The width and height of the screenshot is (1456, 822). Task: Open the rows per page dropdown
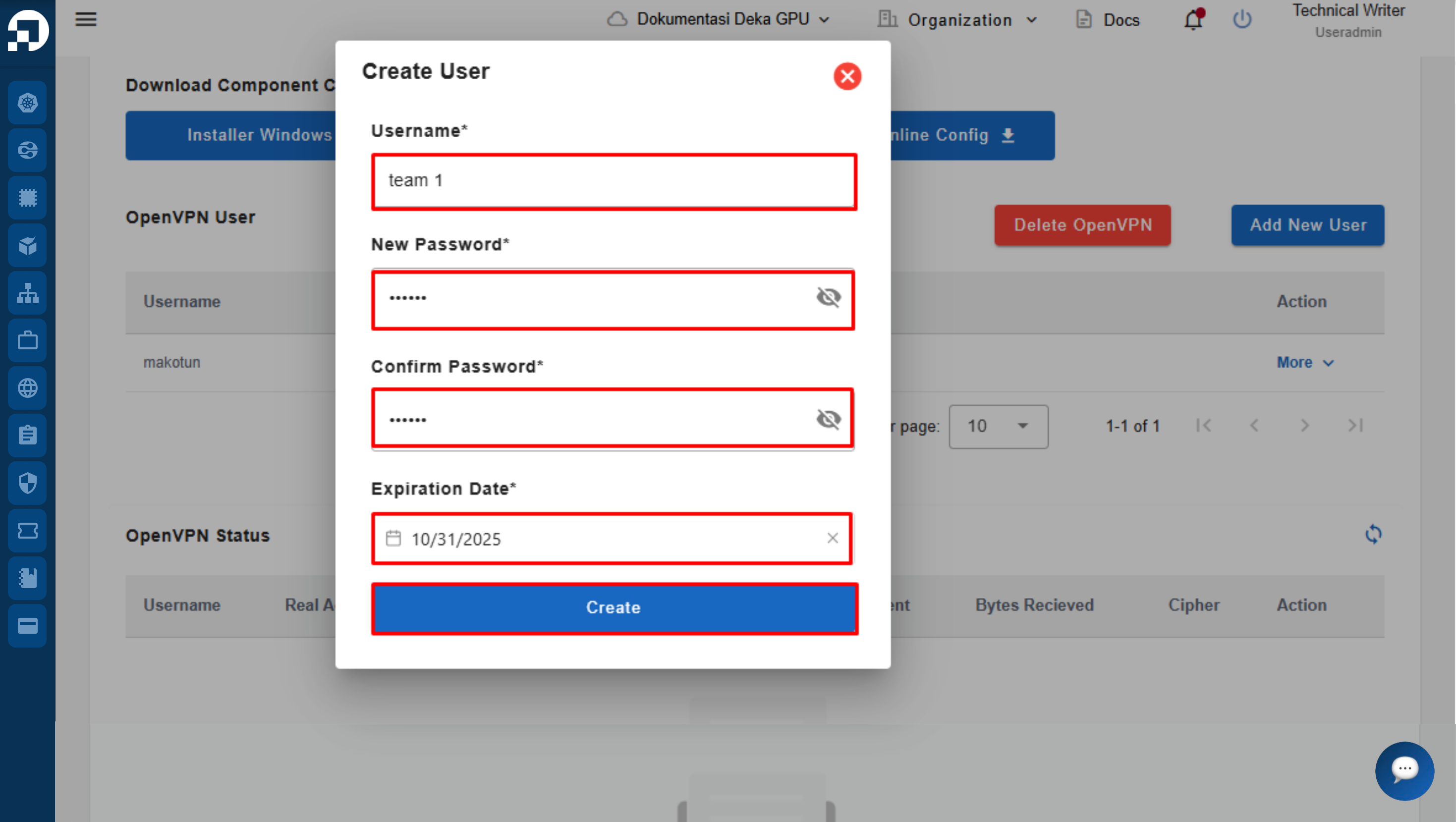998,426
